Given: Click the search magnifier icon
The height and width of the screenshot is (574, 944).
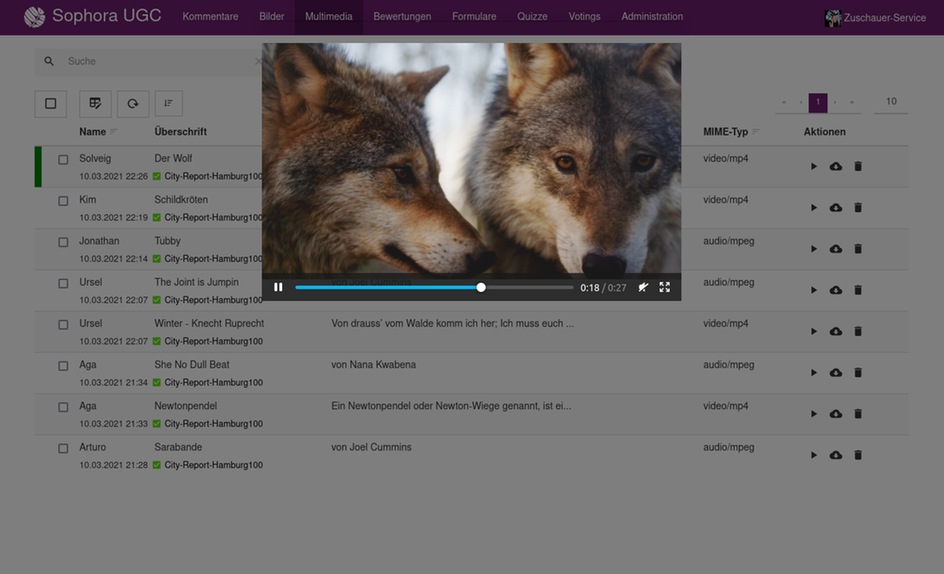Looking at the screenshot, I should pyautogui.click(x=49, y=61).
